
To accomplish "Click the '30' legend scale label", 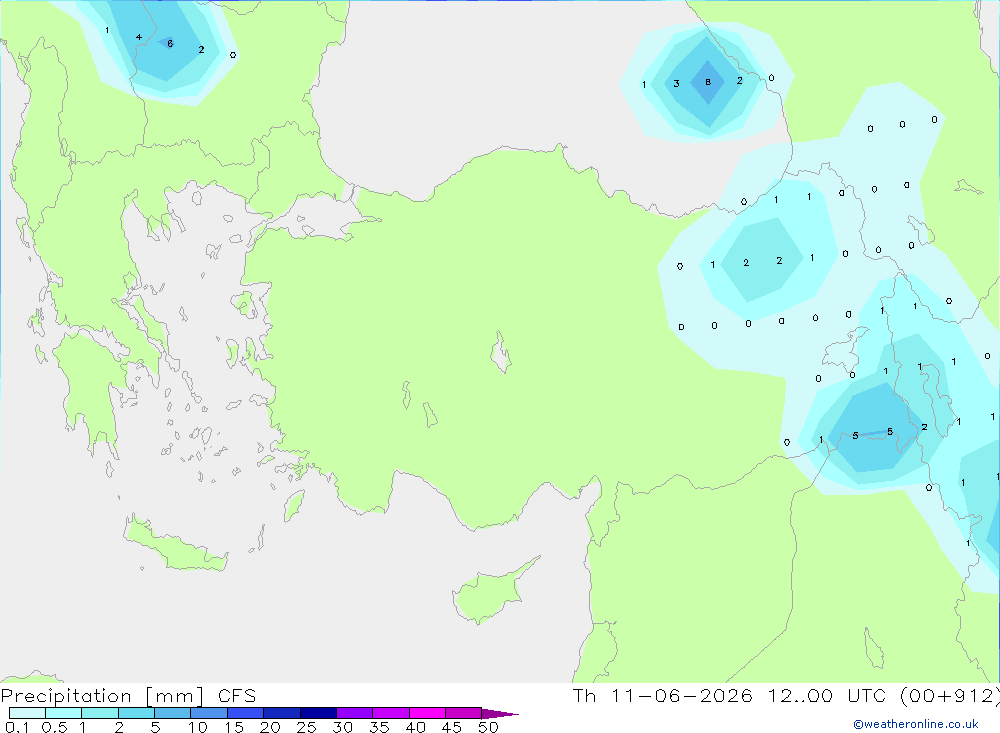I will [x=342, y=727].
